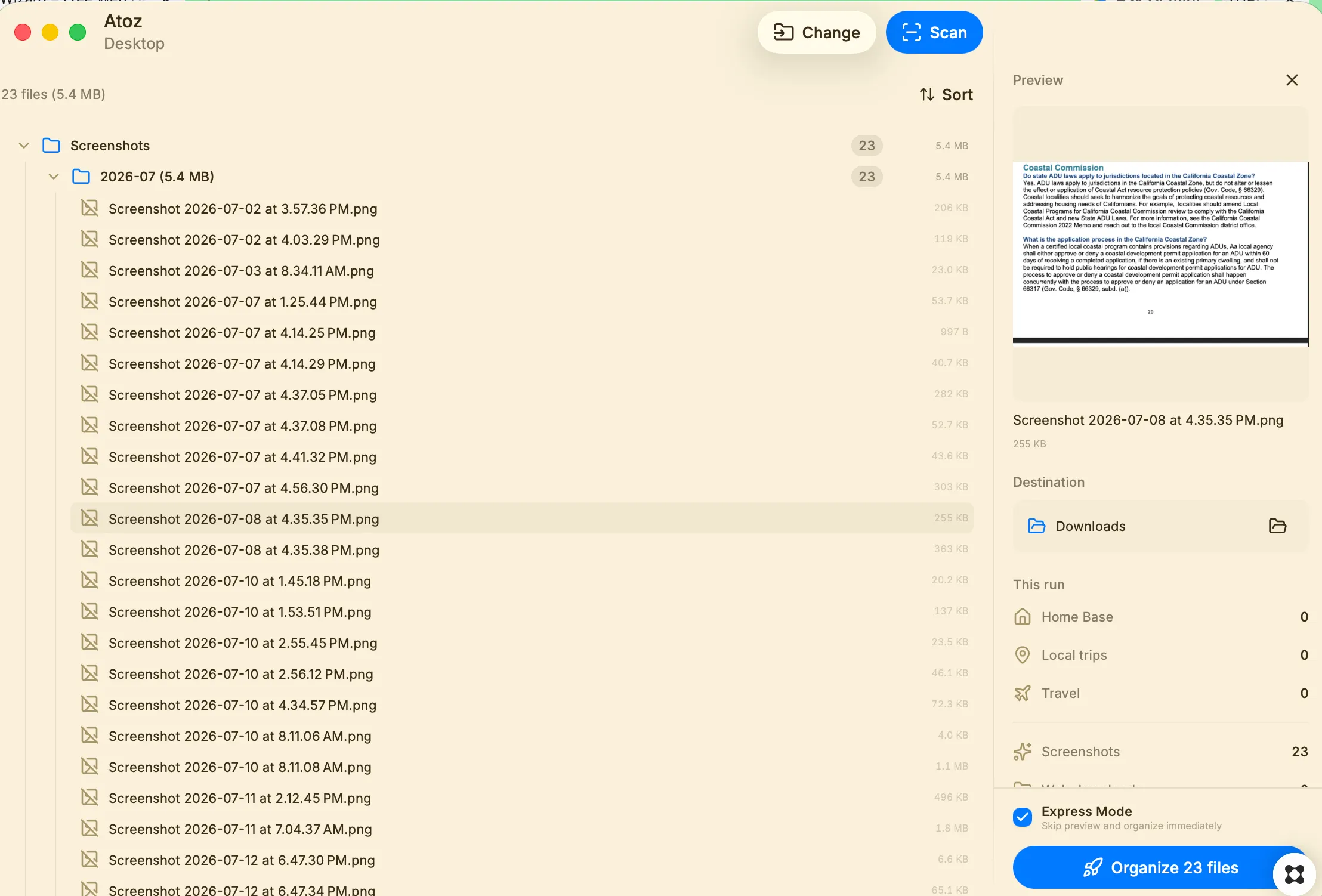Select the 2026-07 (5.4 MB) folder label
Screen dimensions: 1322x896
pos(157,177)
